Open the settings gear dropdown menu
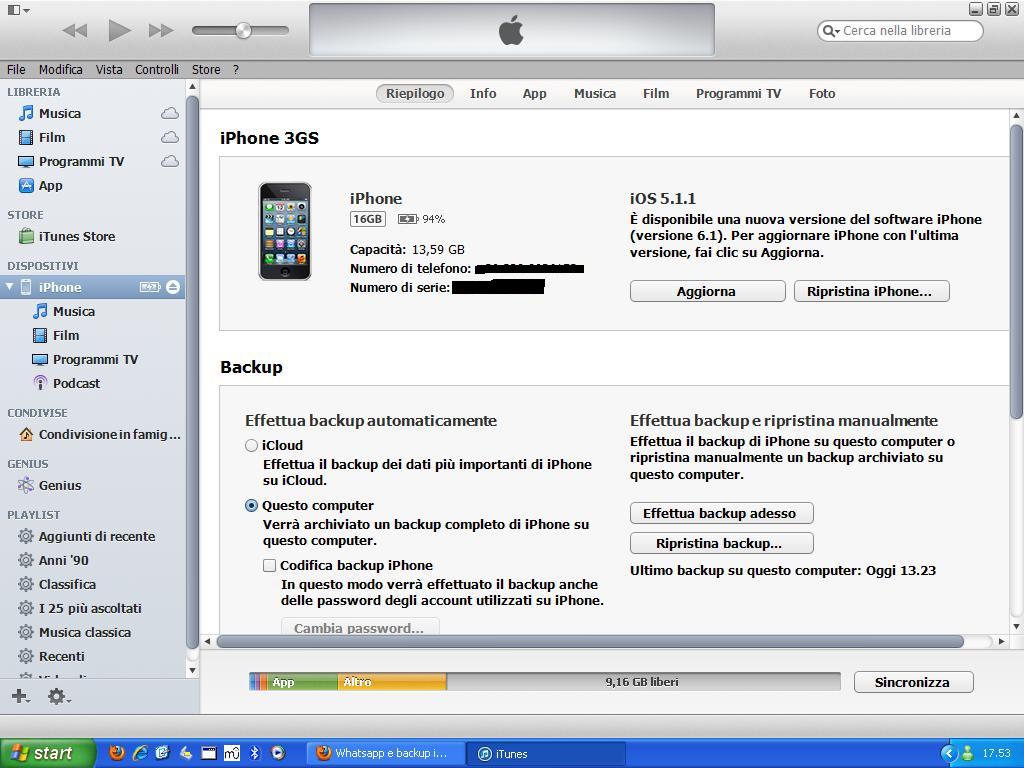Image resolution: width=1024 pixels, height=768 pixels. pos(58,696)
